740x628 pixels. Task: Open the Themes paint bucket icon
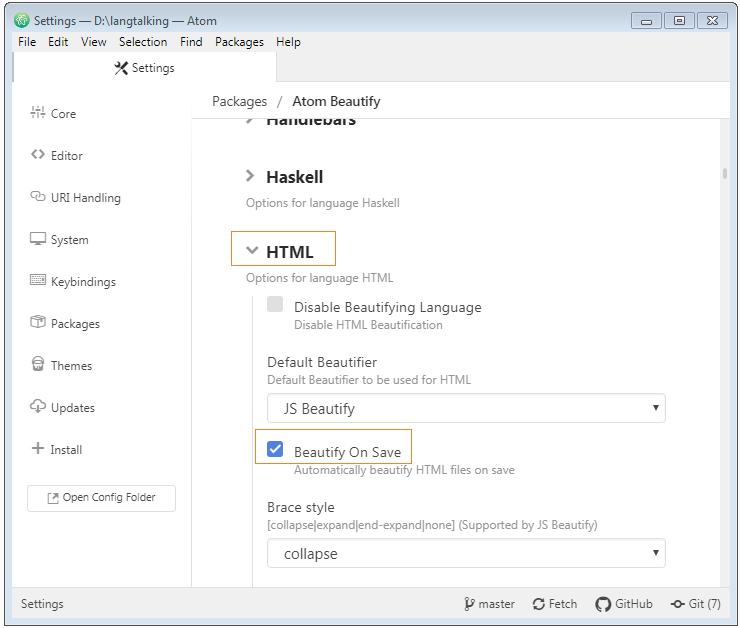coord(38,364)
